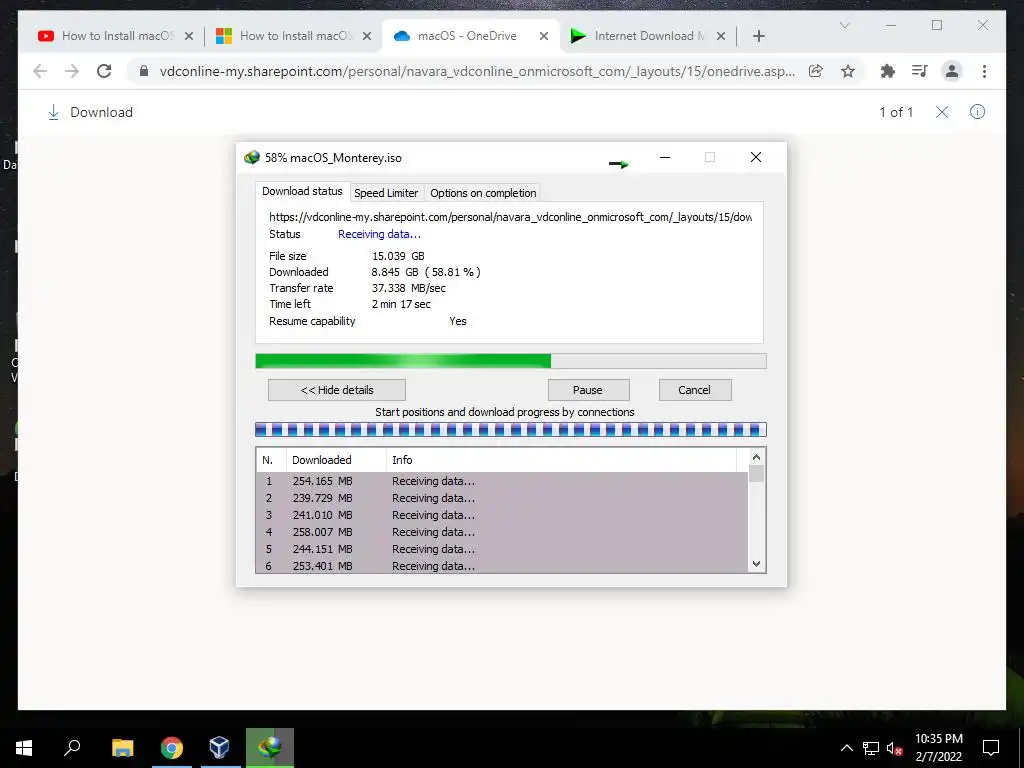This screenshot has width=1024, height=768.
Task: Click the Downloaded column header
Action: pos(336,460)
